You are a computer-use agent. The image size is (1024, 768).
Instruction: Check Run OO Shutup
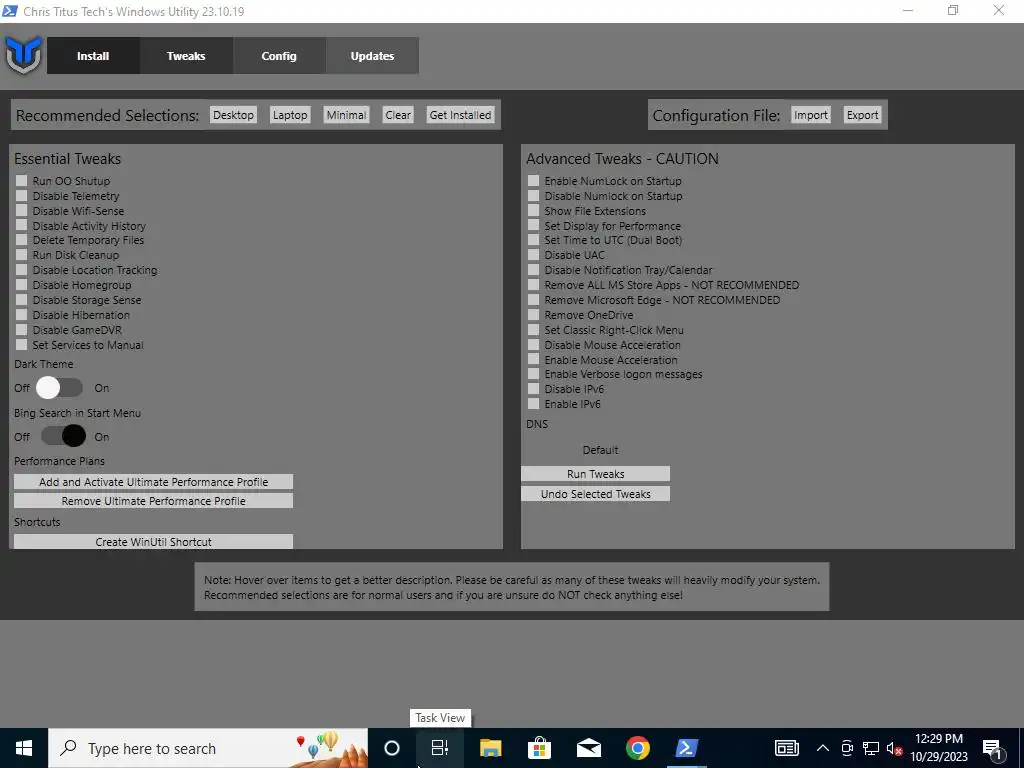point(22,180)
